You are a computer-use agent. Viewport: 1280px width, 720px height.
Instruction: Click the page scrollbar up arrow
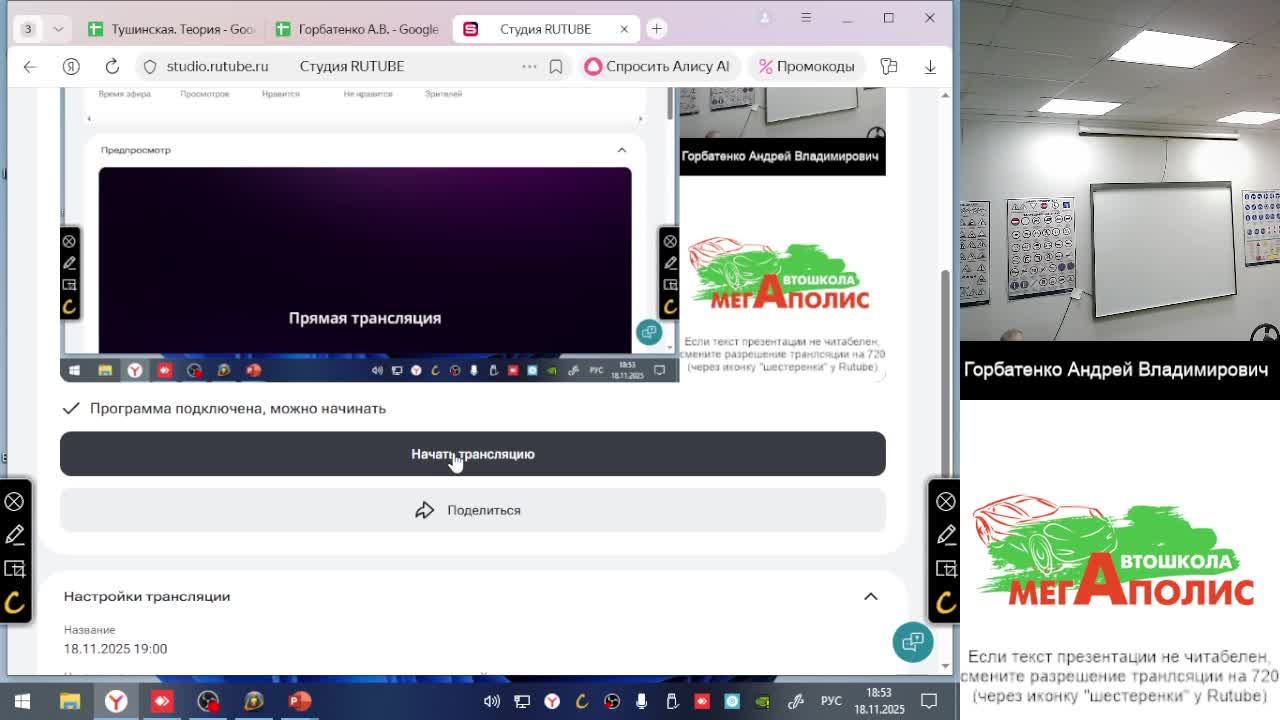click(x=945, y=95)
